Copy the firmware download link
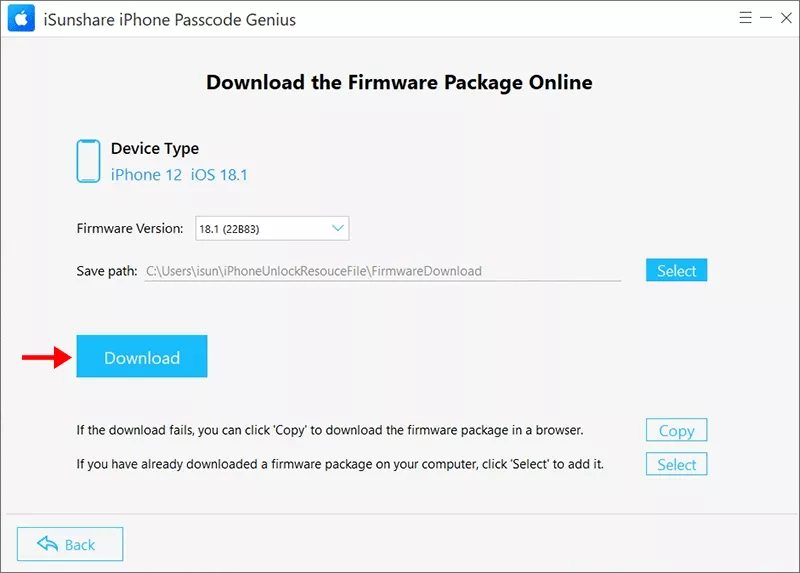This screenshot has height=573, width=800. 676,430
